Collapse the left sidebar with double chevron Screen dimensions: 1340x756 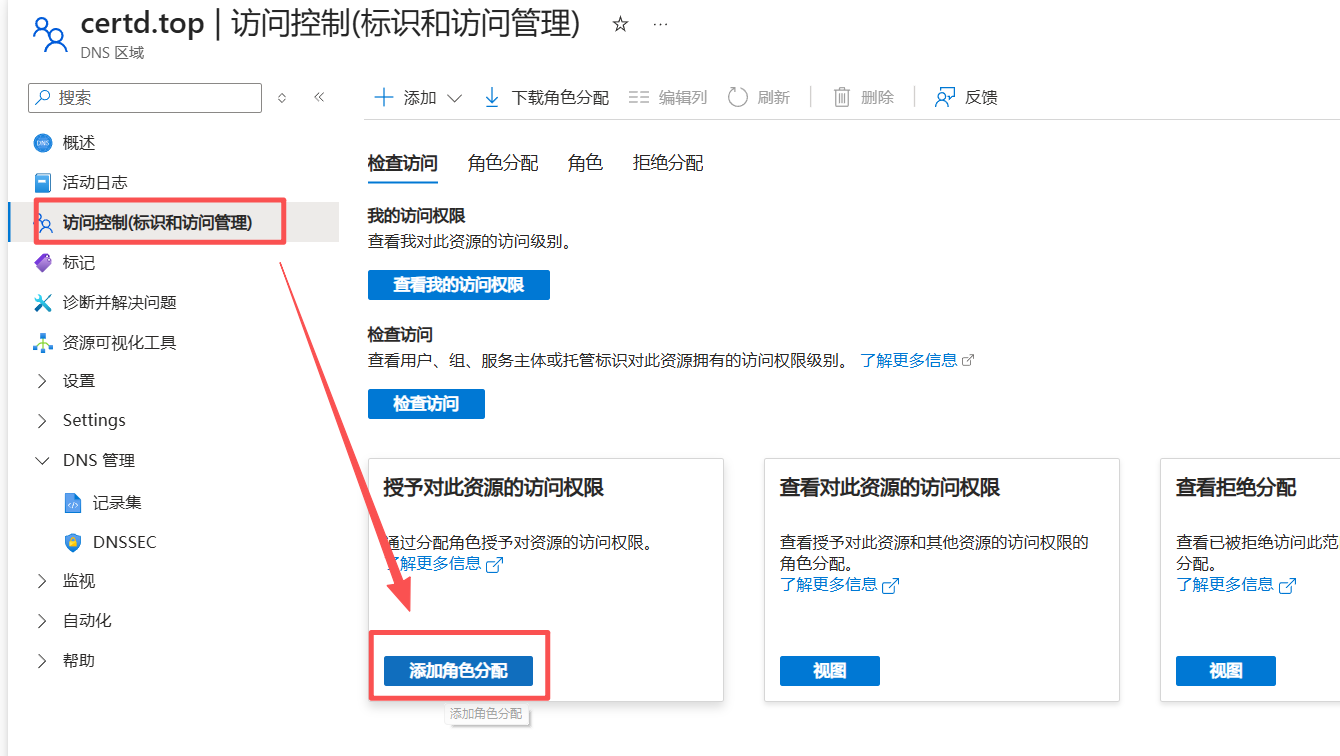tap(319, 97)
